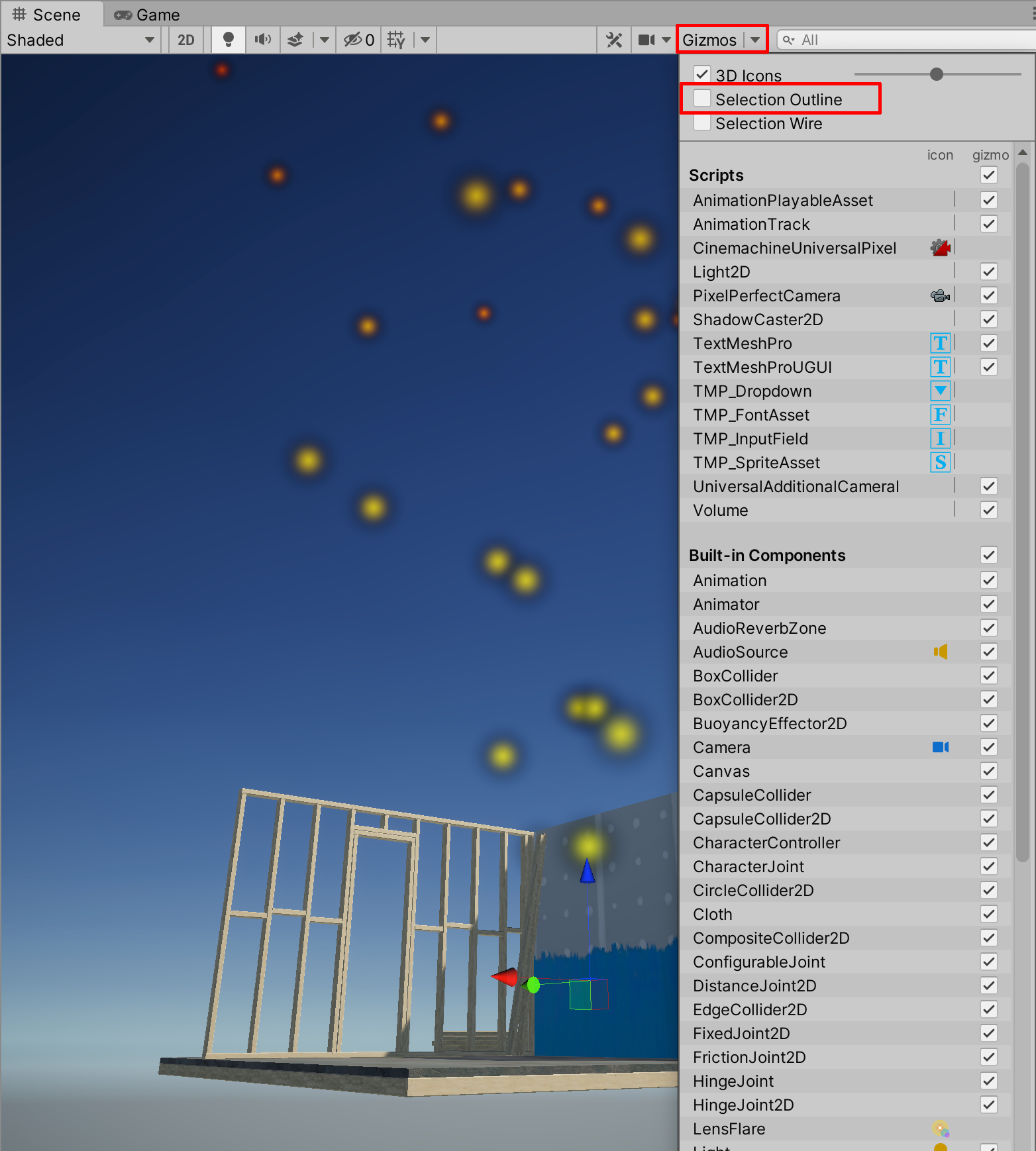Click the BuoyancyEffector2D label
1036x1151 pixels.
[x=770, y=724]
